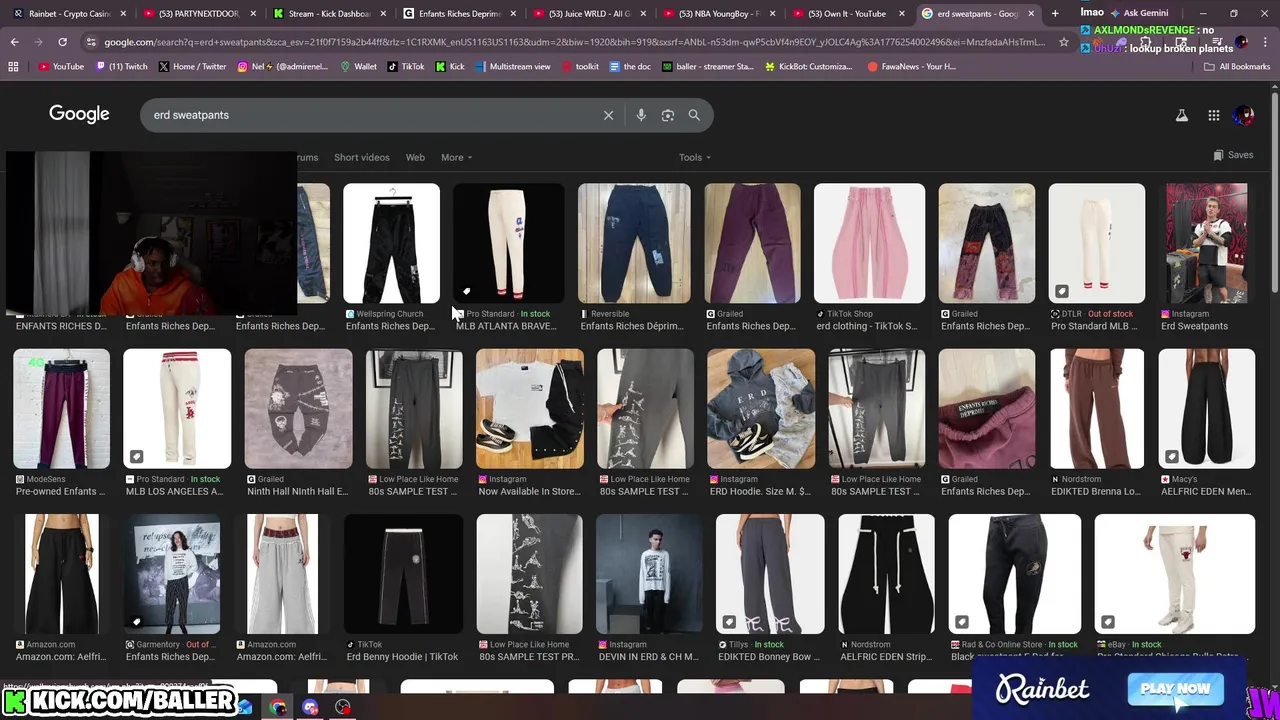Open Tillys EDIKTED Bonney Bow thumbnail
This screenshot has width=1280, height=720.
click(x=770, y=574)
